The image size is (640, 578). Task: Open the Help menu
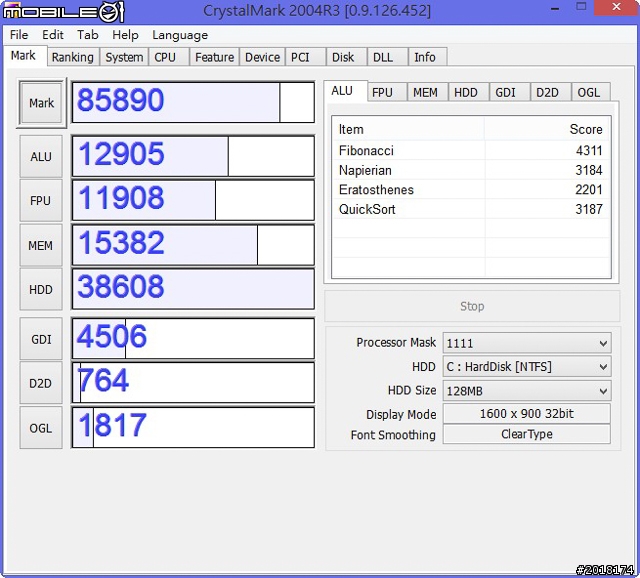[x=125, y=35]
